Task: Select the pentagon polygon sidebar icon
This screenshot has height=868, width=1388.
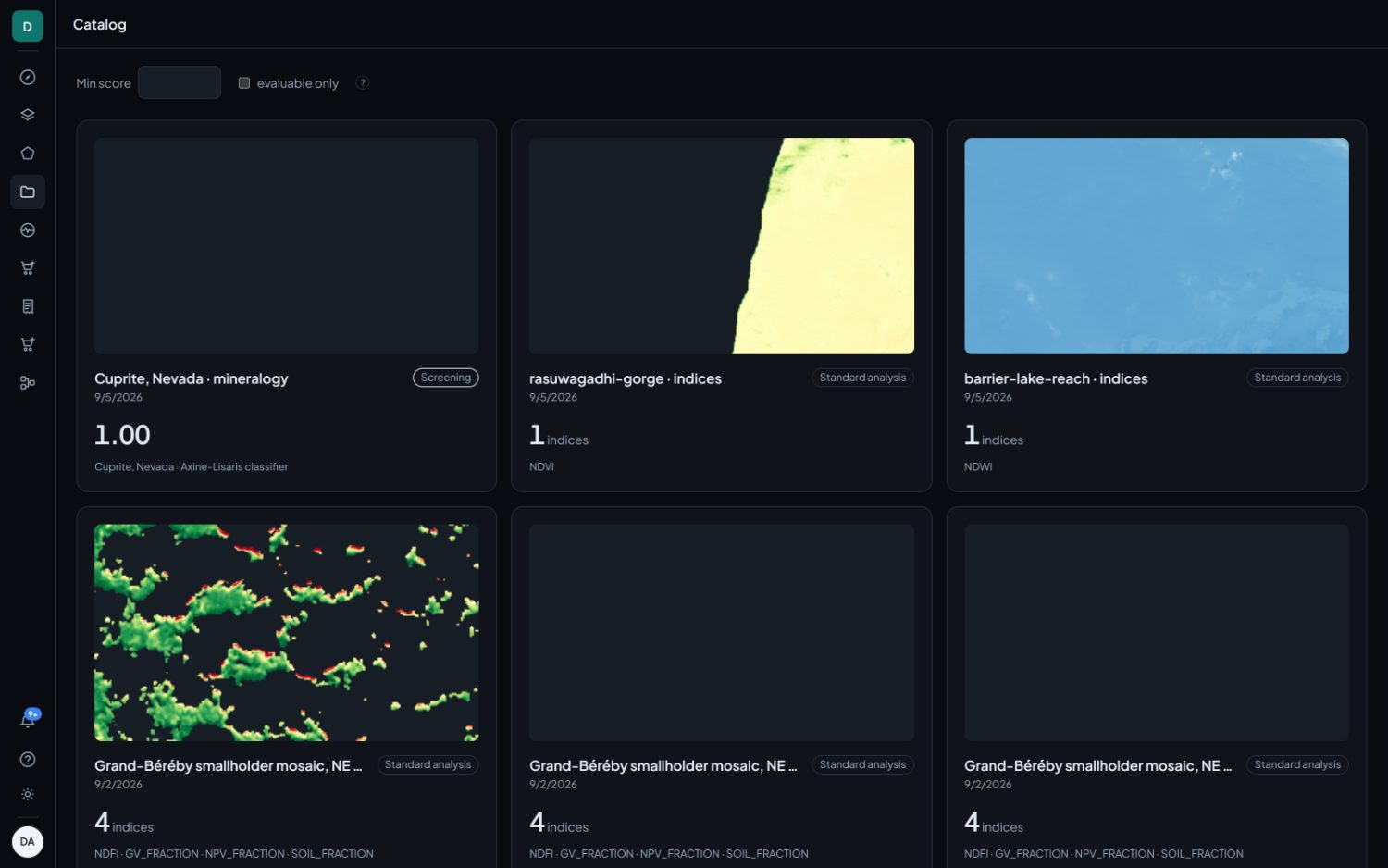Action: [x=28, y=154]
